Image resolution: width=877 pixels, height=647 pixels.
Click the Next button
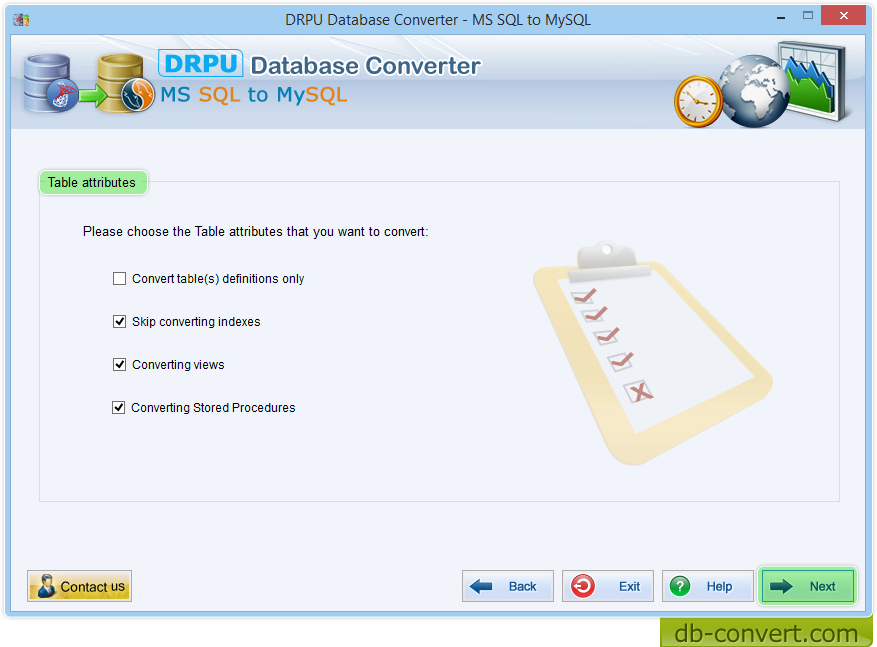(807, 586)
